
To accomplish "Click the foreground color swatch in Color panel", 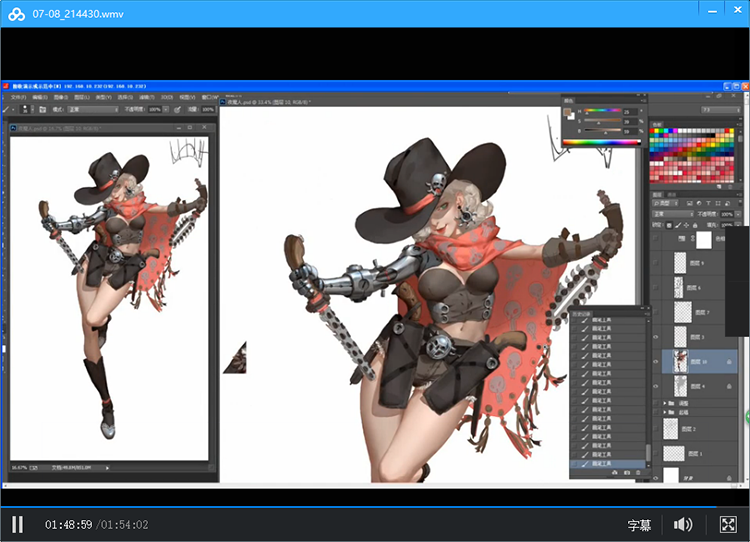I will [568, 112].
